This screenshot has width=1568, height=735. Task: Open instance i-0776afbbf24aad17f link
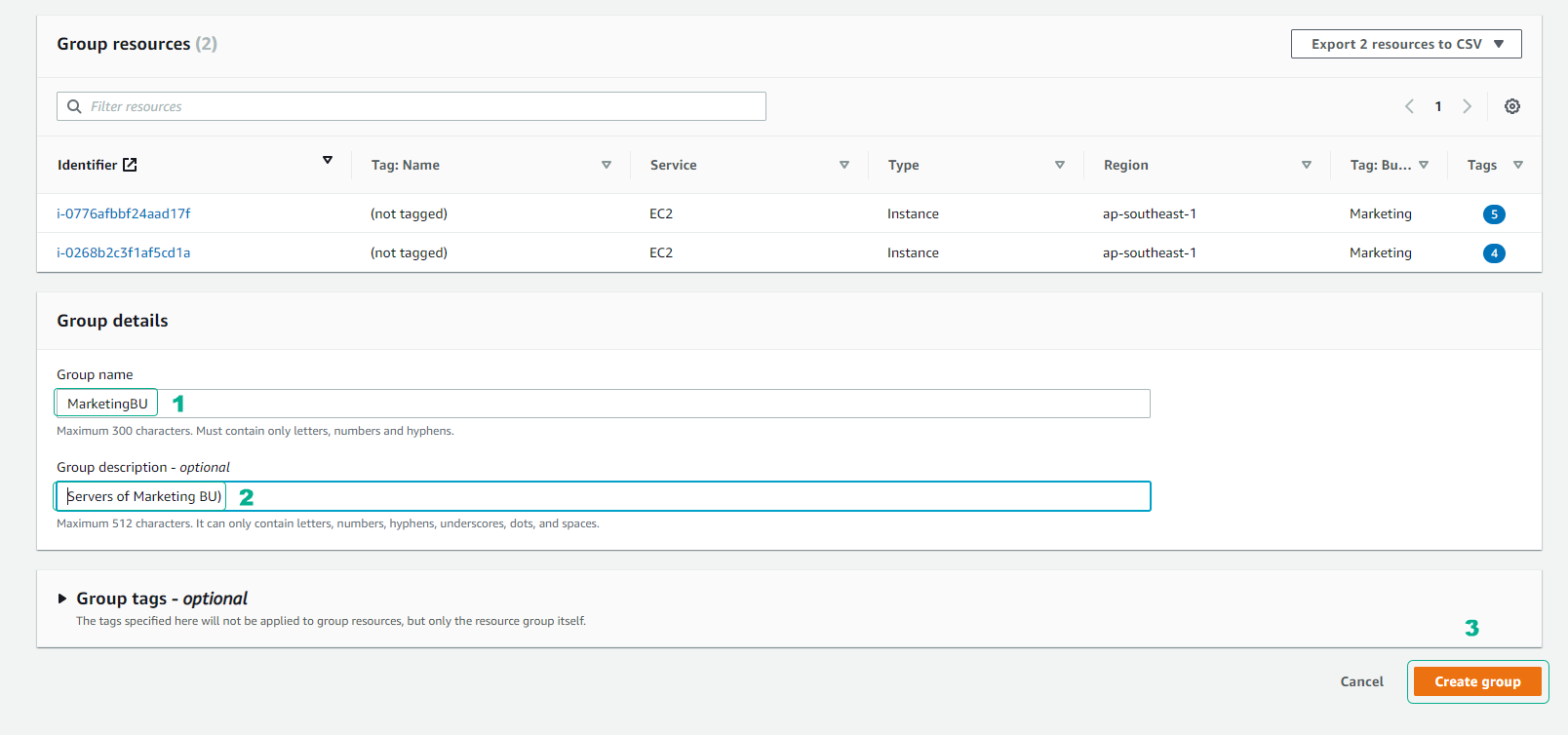124,213
